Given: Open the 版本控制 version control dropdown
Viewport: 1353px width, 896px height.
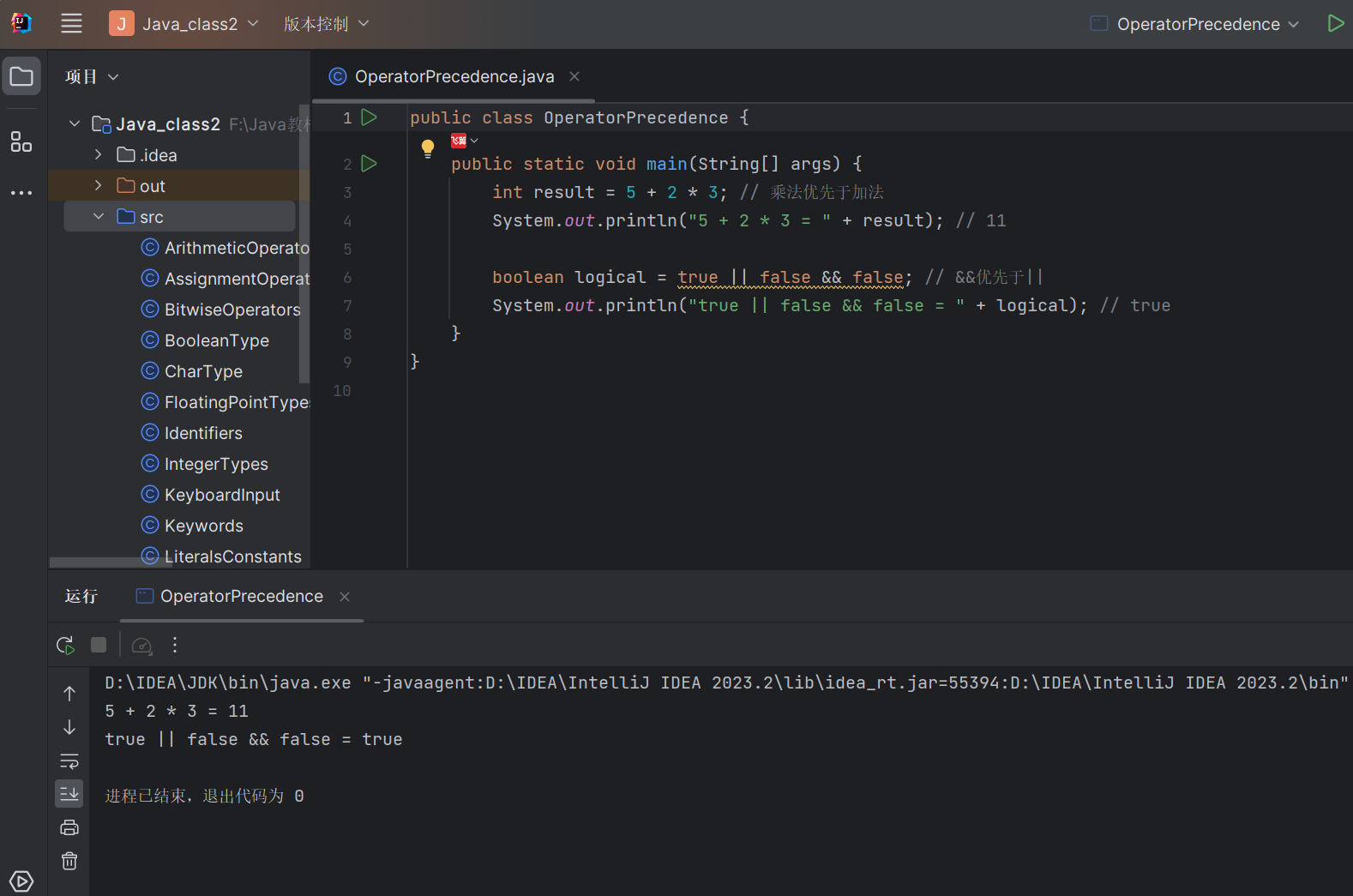Looking at the screenshot, I should click(x=326, y=24).
